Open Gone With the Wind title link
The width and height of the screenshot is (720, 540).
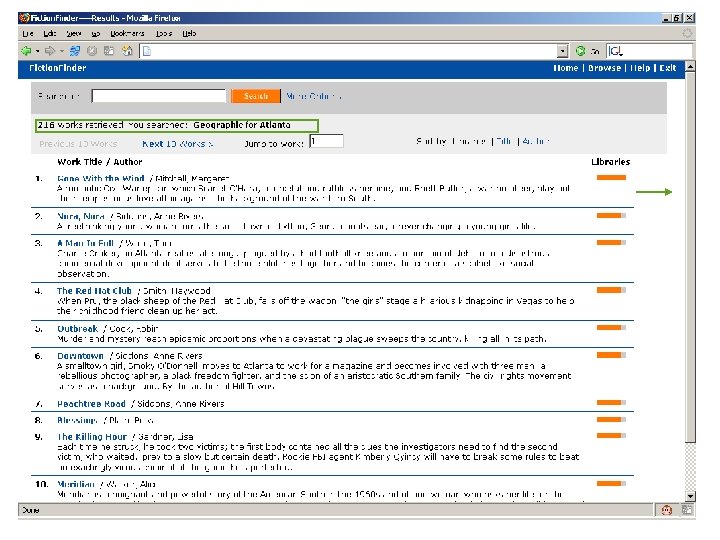101,178
